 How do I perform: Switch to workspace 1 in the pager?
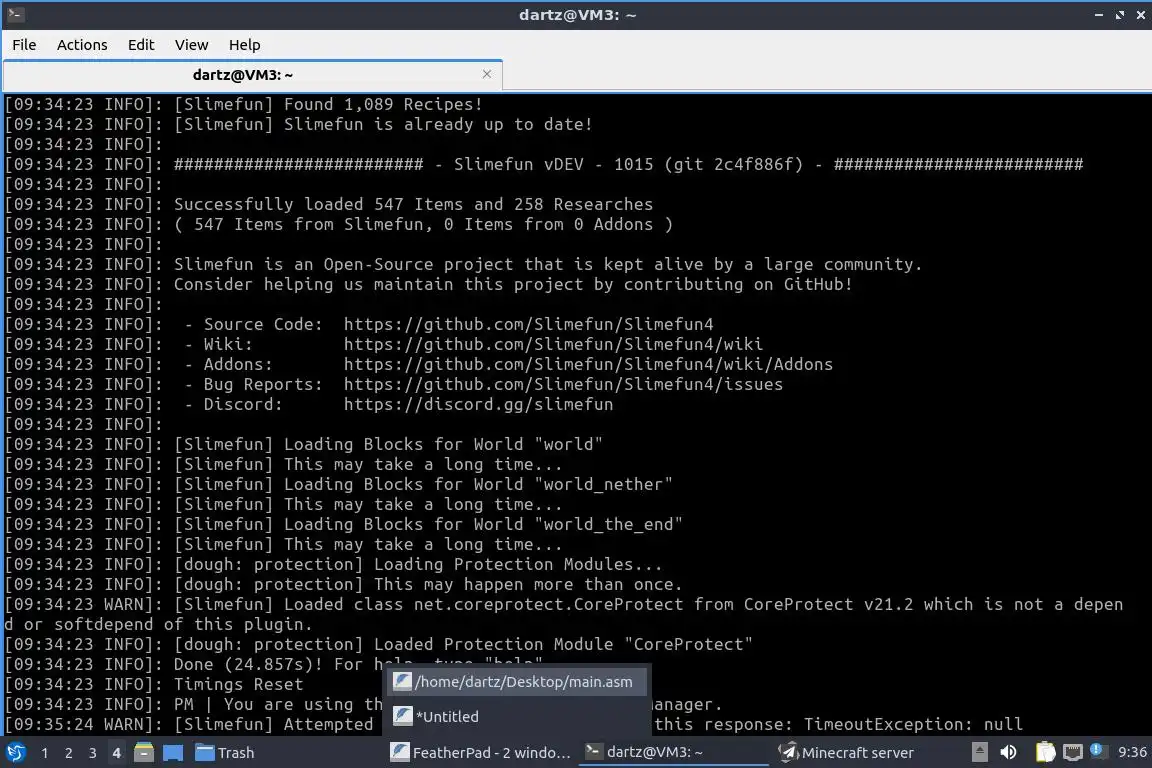pos(45,753)
